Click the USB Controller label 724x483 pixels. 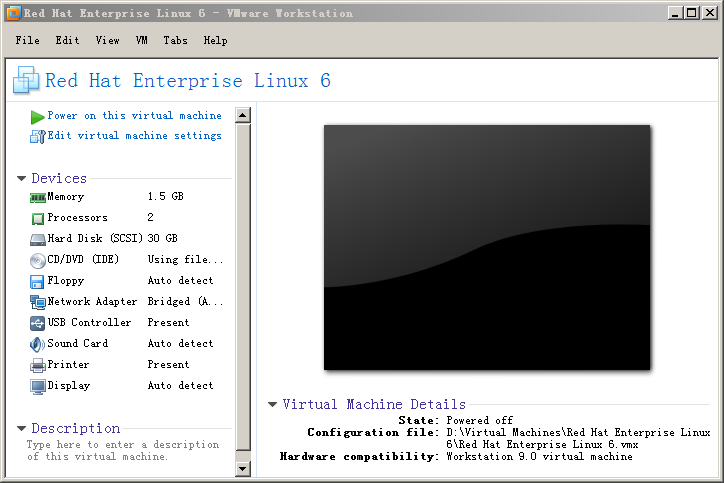pos(89,322)
